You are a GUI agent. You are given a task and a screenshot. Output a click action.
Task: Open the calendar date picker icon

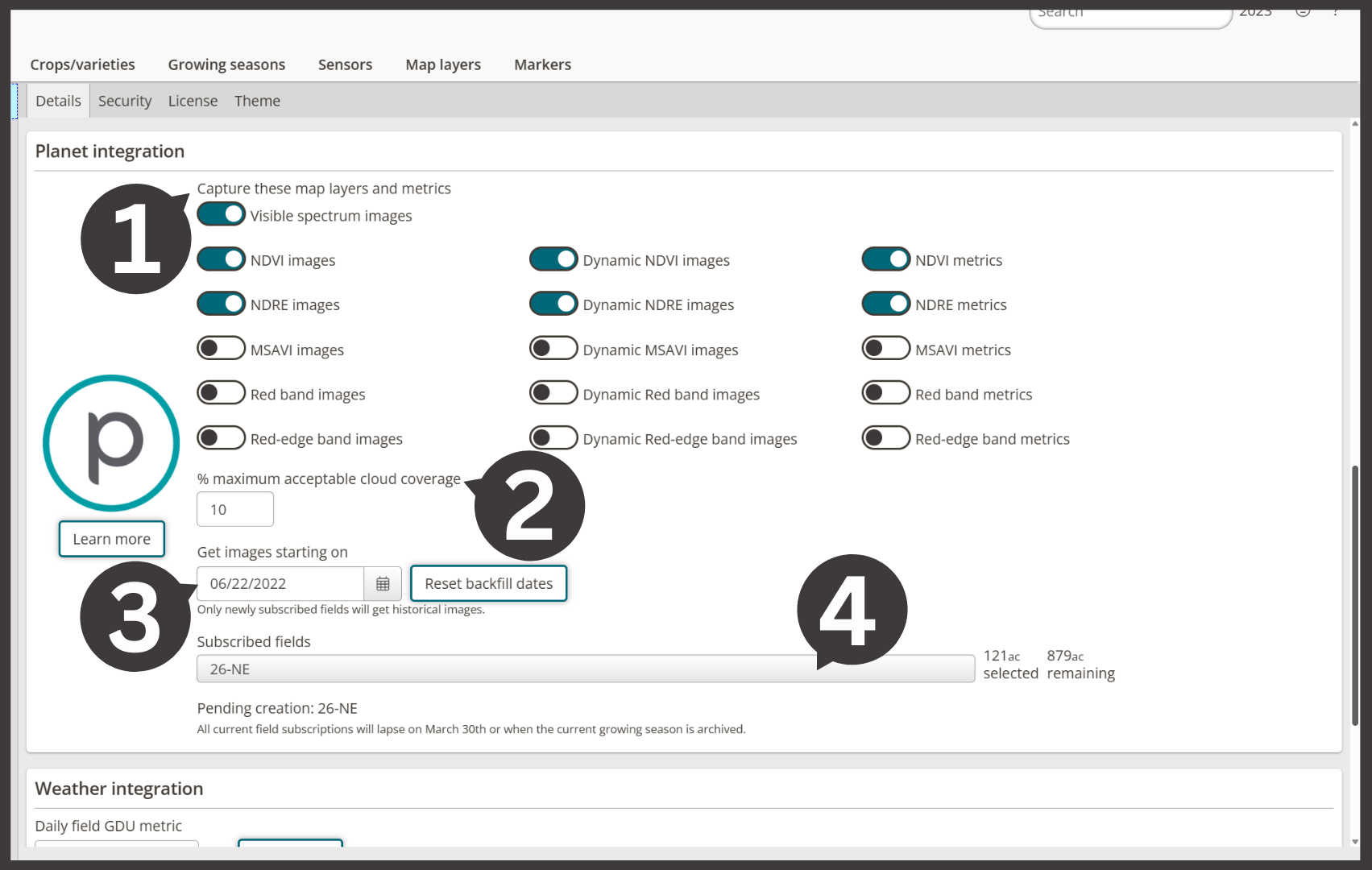click(x=383, y=584)
